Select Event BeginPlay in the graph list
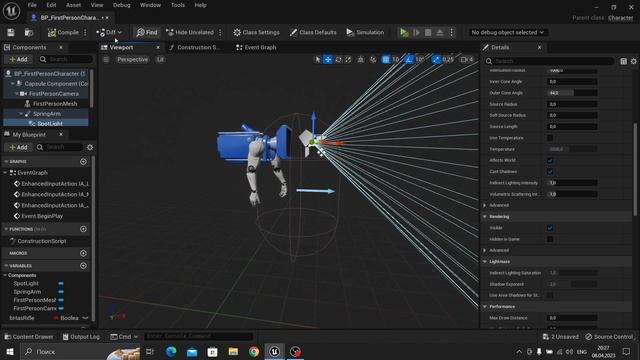 42,216
